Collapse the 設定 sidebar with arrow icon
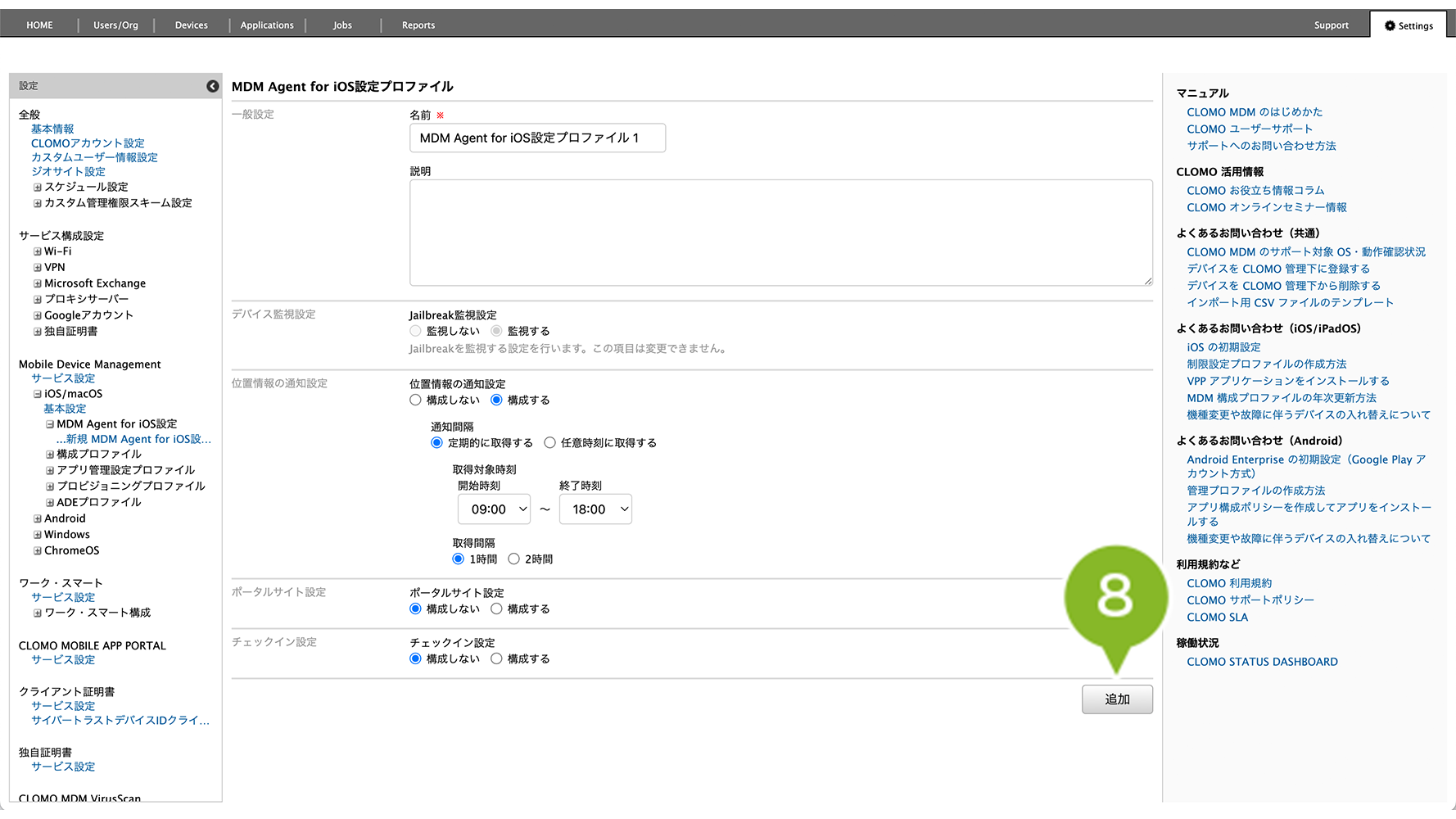Image resolution: width=1456 pixels, height=819 pixels. (x=212, y=86)
